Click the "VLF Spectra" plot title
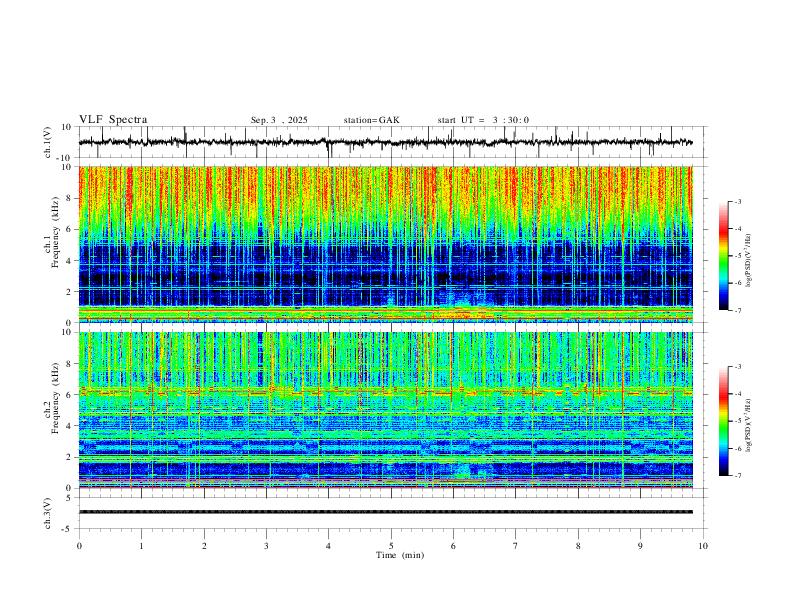Screen dimensions: 792x612 [x=113, y=120]
